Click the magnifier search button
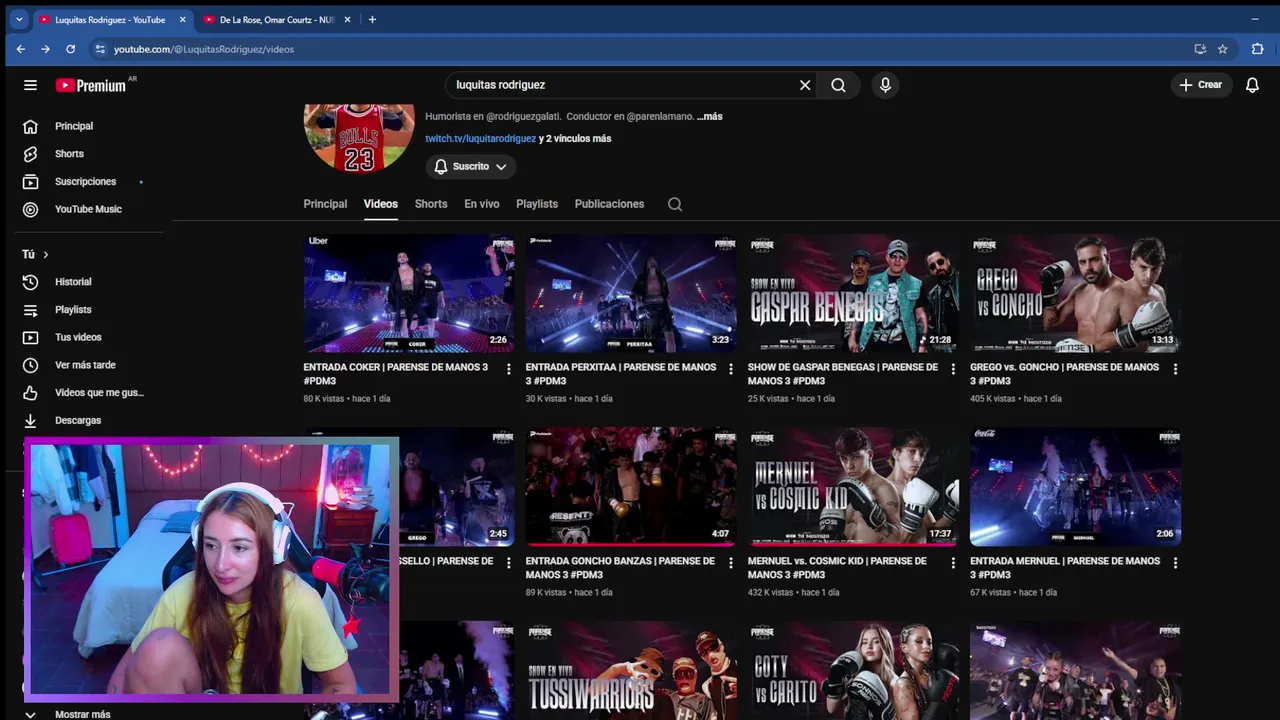The image size is (1280, 720). pyautogui.click(x=838, y=85)
